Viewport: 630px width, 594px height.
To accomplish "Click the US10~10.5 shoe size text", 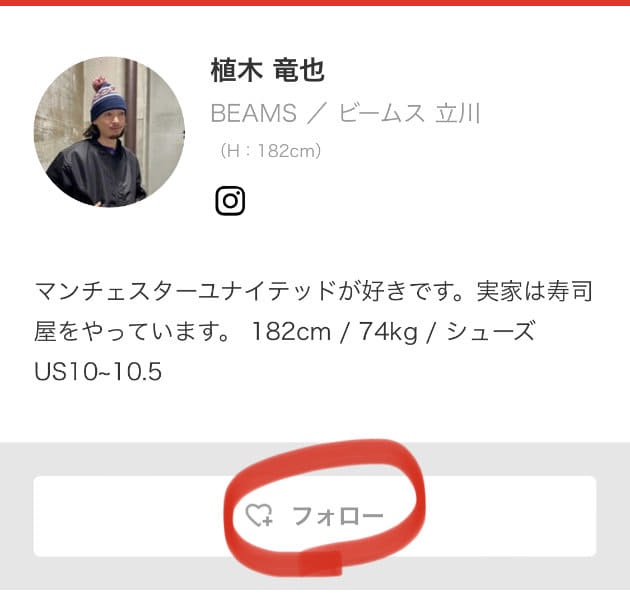I will pyautogui.click(x=98, y=371).
